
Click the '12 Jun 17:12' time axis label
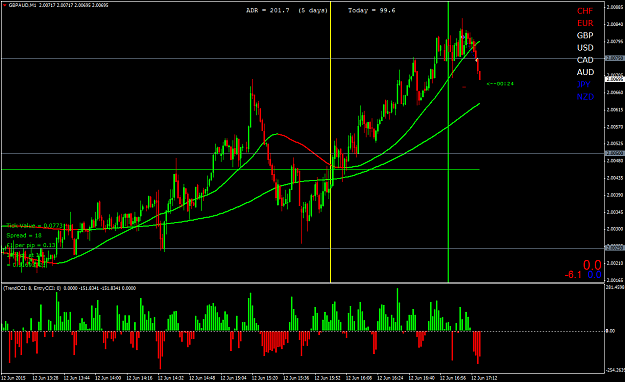coord(484,377)
